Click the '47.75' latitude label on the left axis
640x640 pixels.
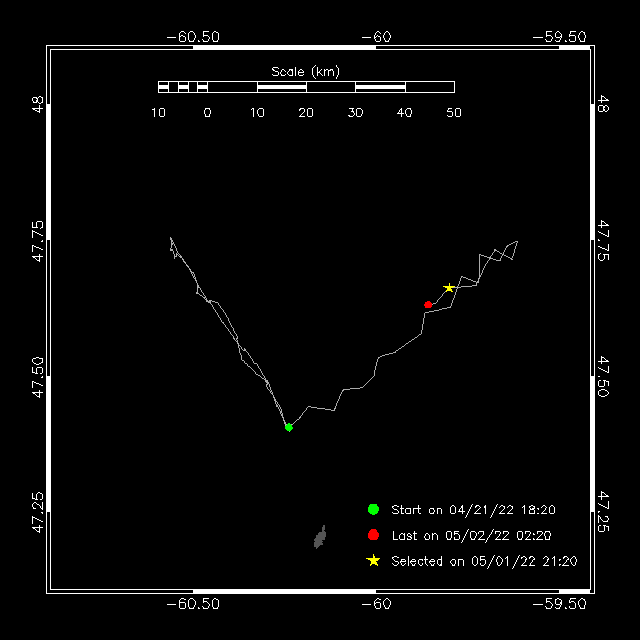coord(37,241)
